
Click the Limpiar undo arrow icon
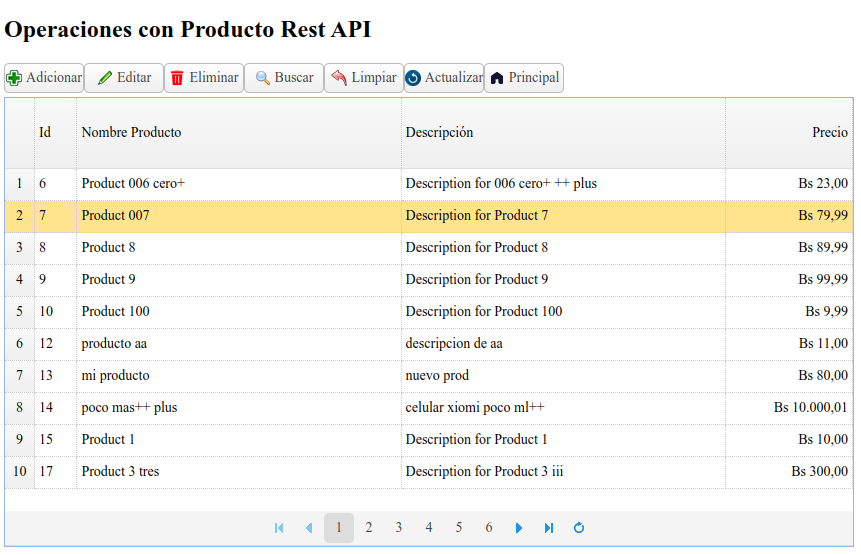[339, 77]
